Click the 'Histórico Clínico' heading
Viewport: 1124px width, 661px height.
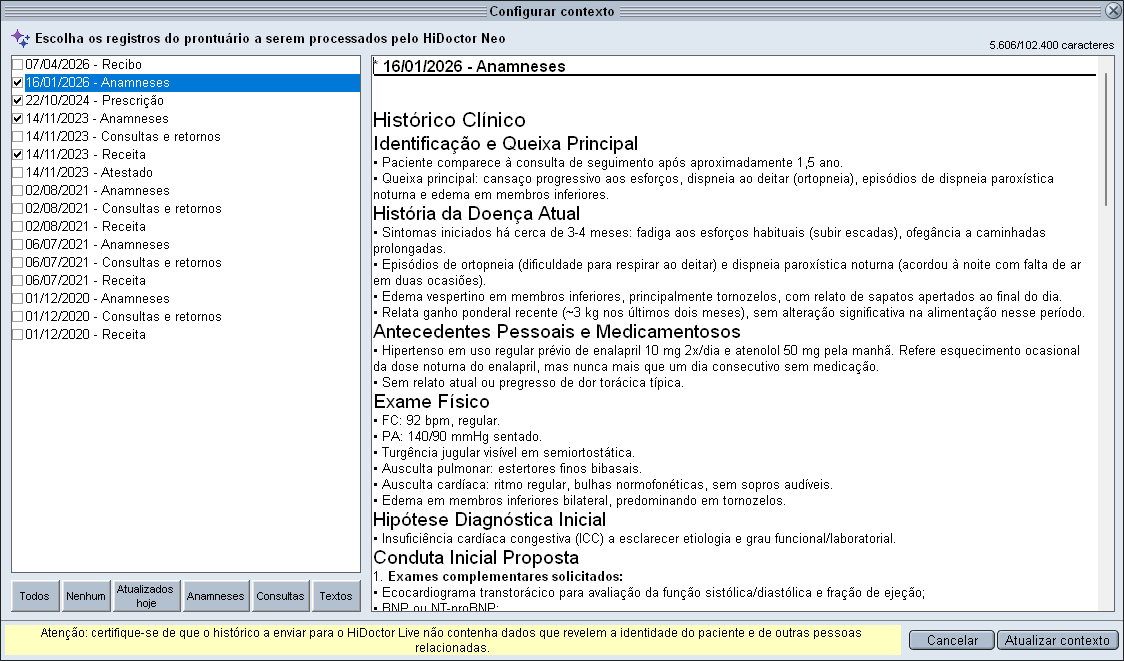pyautogui.click(x=449, y=120)
